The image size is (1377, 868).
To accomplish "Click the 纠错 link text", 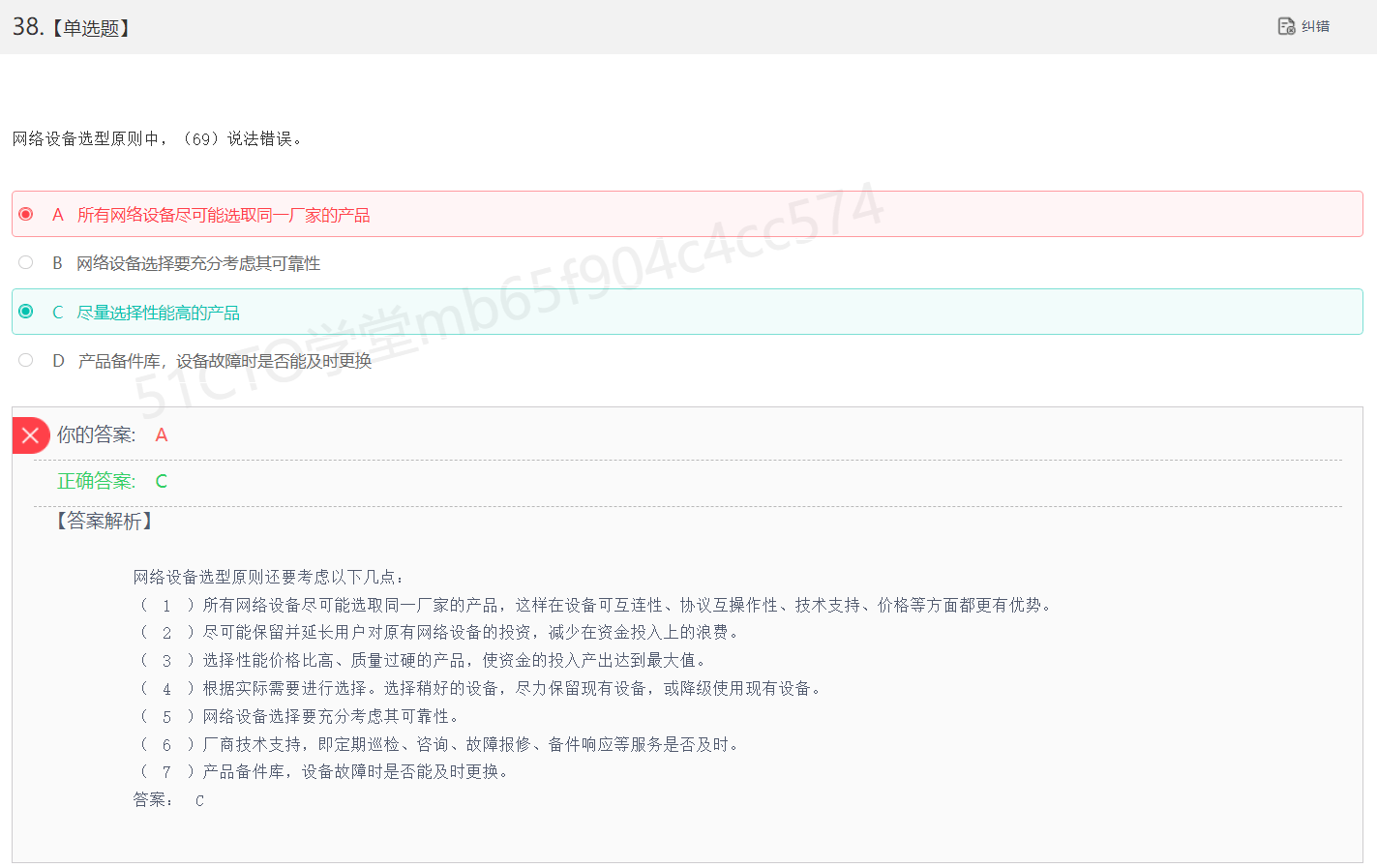I will coord(1315,26).
